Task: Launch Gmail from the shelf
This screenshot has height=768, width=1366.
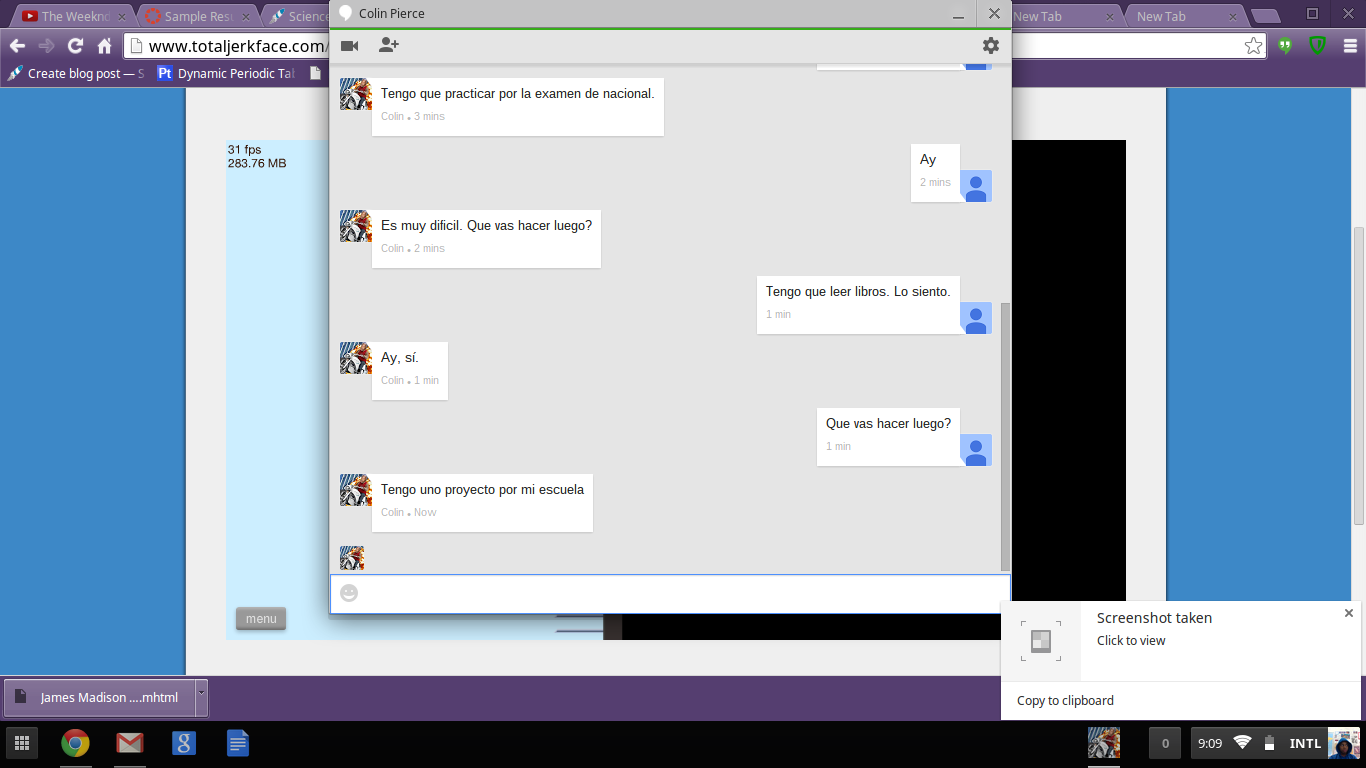Action: (129, 743)
